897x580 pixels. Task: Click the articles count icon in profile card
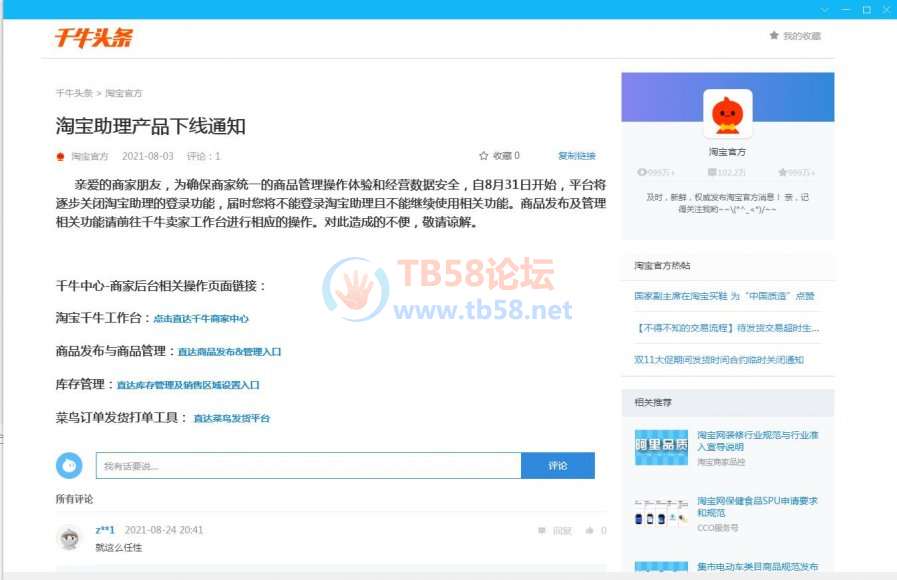pyautogui.click(x=712, y=172)
